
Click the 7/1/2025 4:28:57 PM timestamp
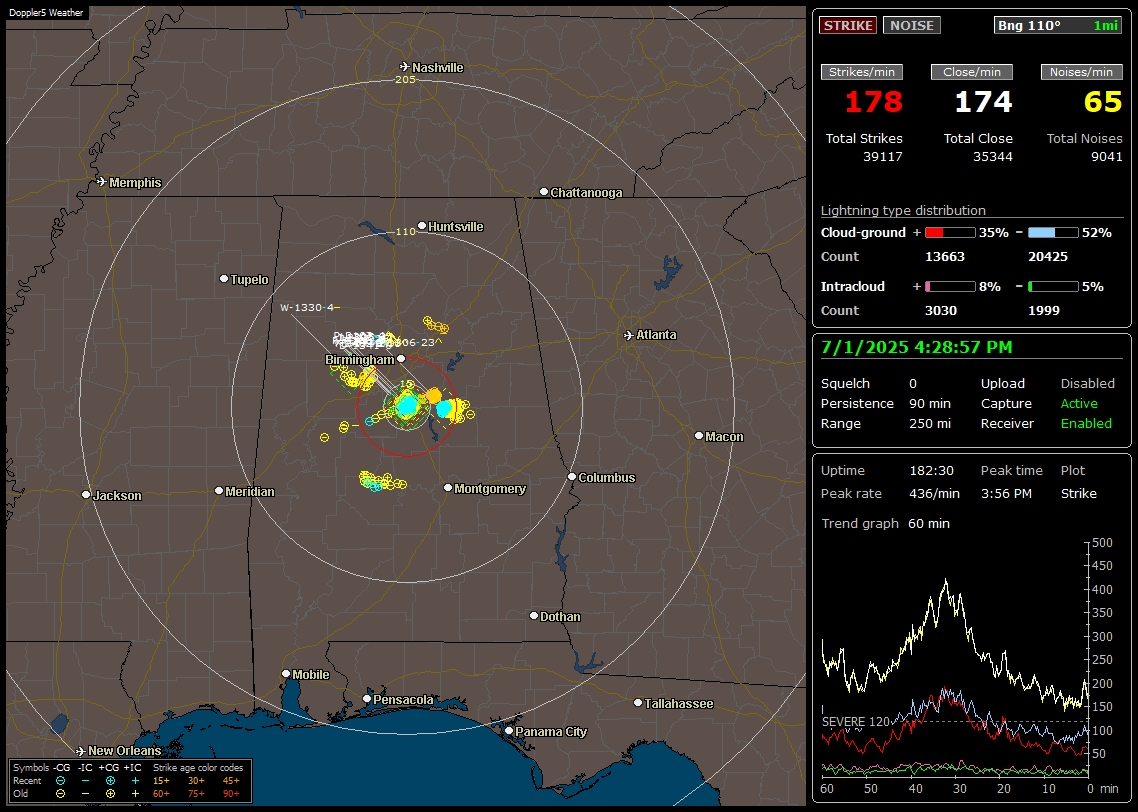click(917, 348)
